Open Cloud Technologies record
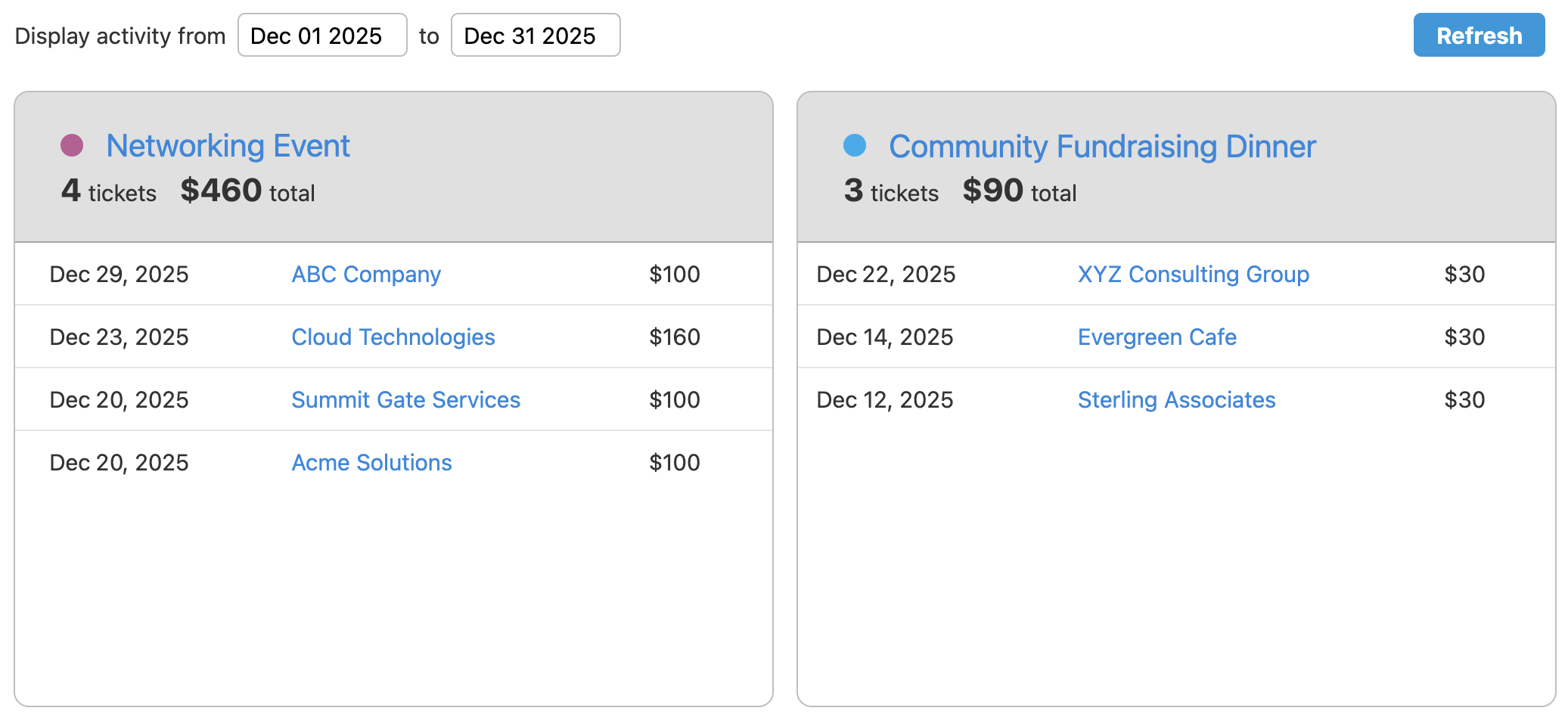The height and width of the screenshot is (714, 1568). (393, 337)
